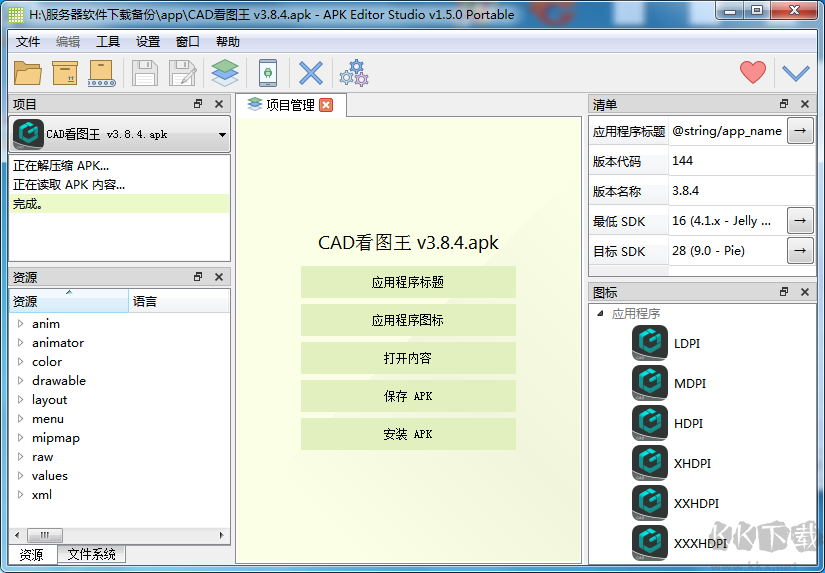This screenshot has height=573, width=825.
Task: Click the 保存 APK button
Action: (x=408, y=396)
